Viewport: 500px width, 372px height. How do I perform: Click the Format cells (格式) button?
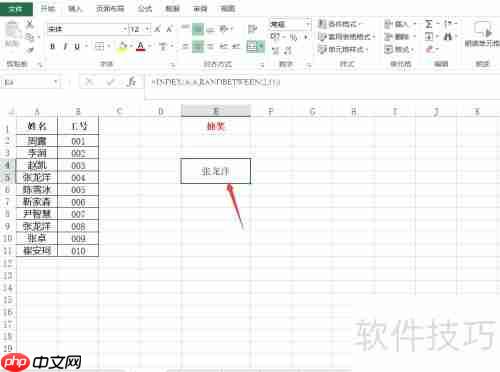click(x=399, y=49)
